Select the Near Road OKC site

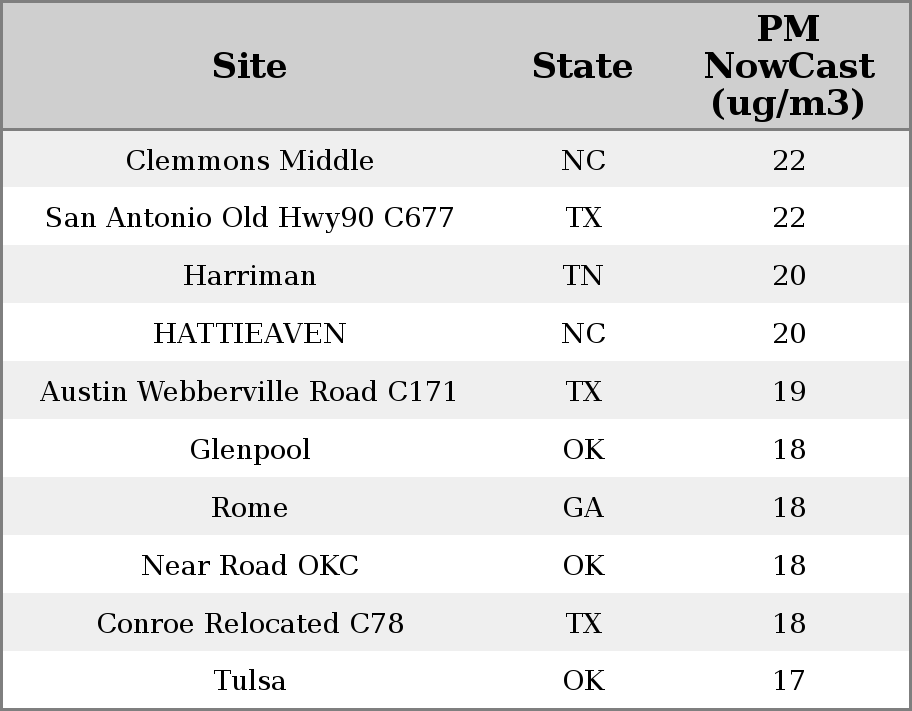[x=249, y=566]
